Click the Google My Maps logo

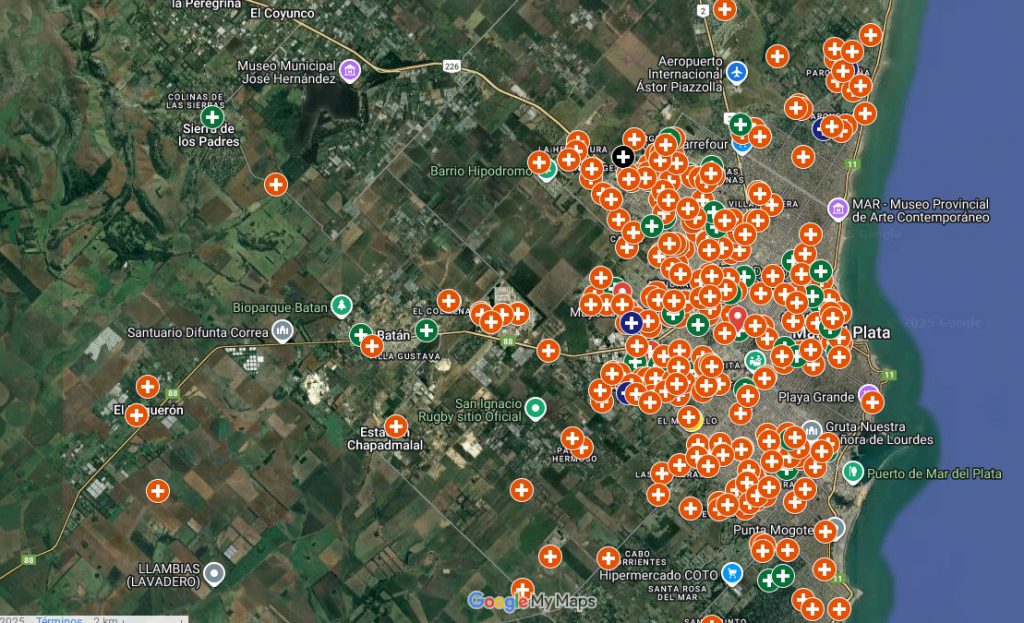click(x=532, y=601)
